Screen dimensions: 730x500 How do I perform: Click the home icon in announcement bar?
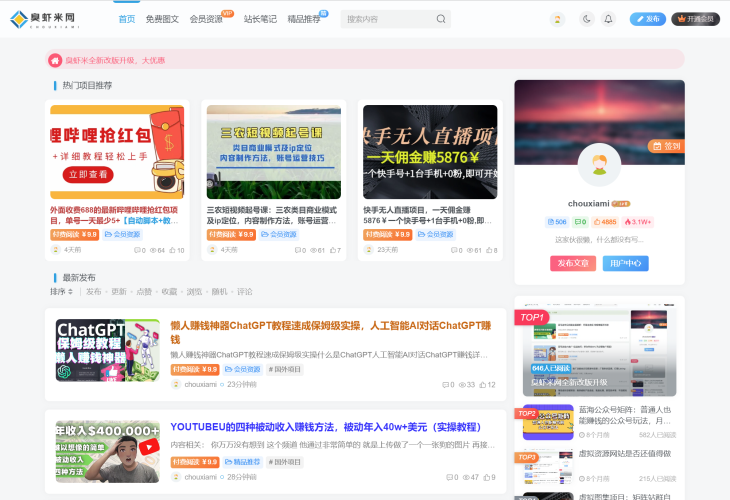56,60
